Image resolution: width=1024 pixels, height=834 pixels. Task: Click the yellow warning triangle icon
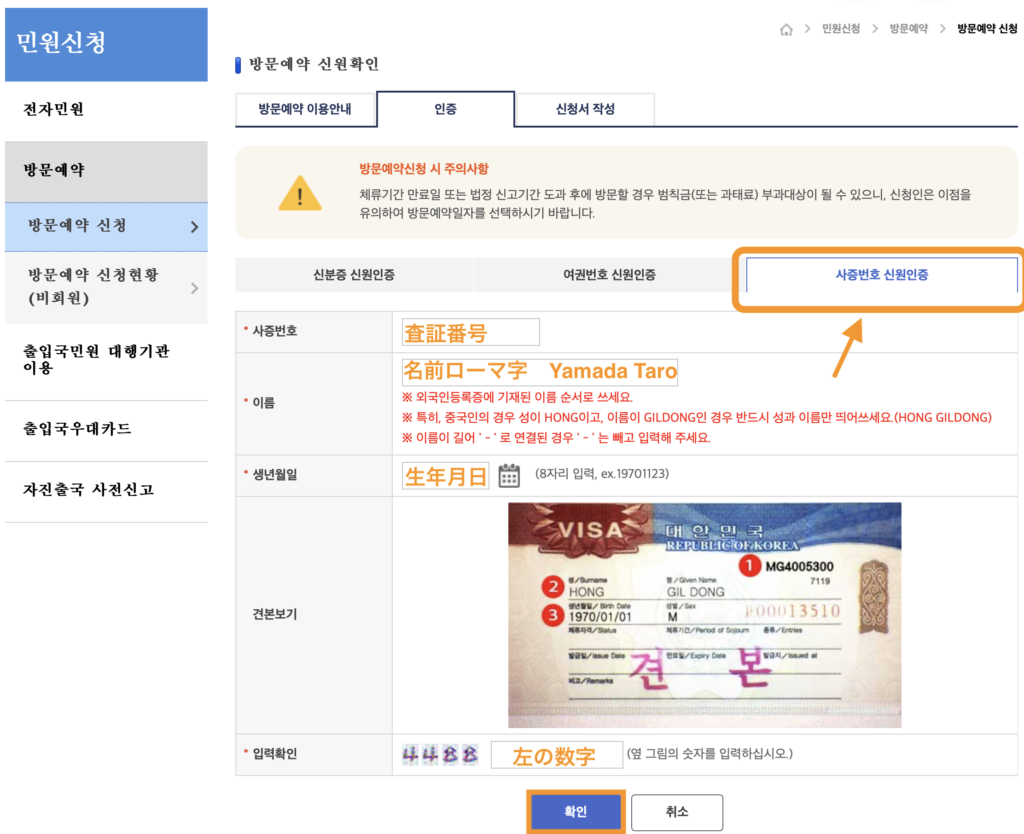point(300,192)
